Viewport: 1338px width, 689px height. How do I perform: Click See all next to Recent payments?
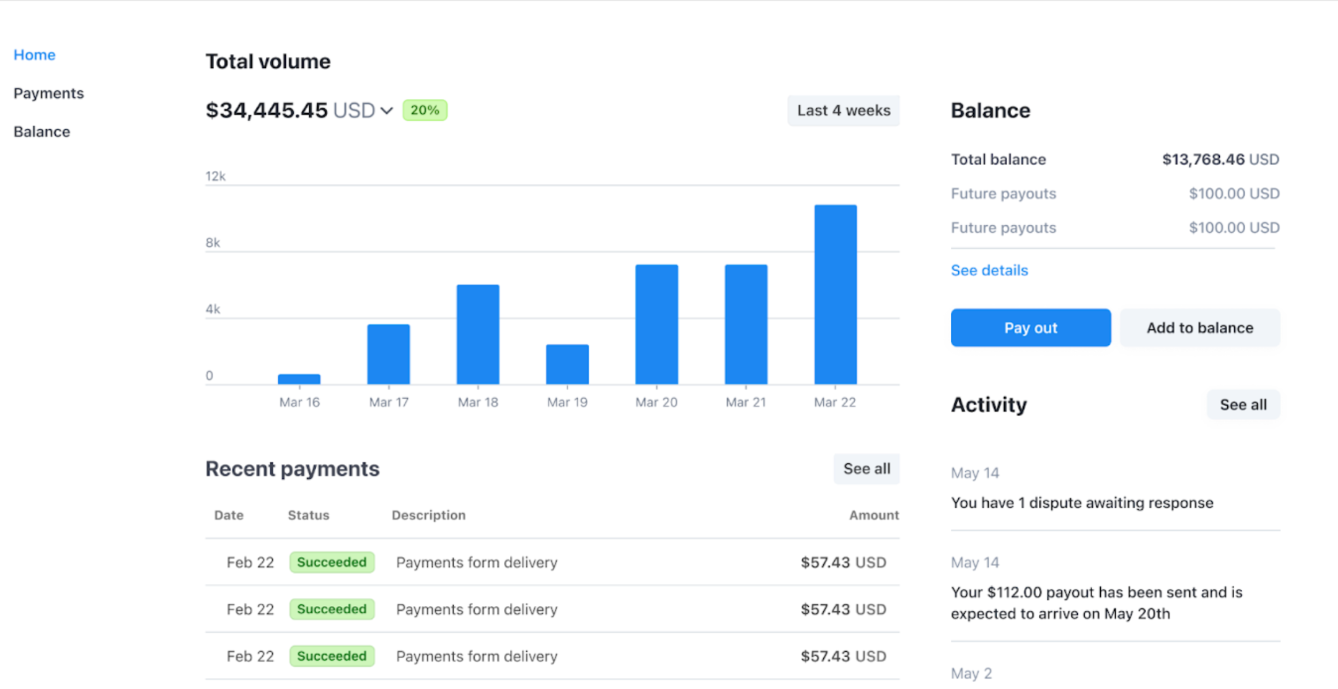pyautogui.click(x=866, y=469)
